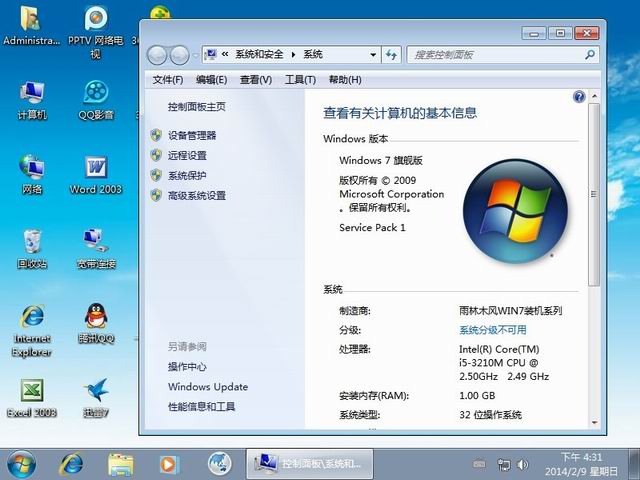Viewport: 640px width, 480px height.
Task: Click the keyboard input tray icon
Action: pos(479,464)
